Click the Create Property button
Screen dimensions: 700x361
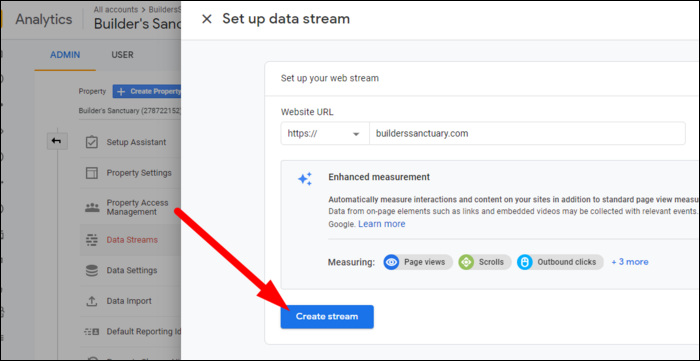coord(147,91)
